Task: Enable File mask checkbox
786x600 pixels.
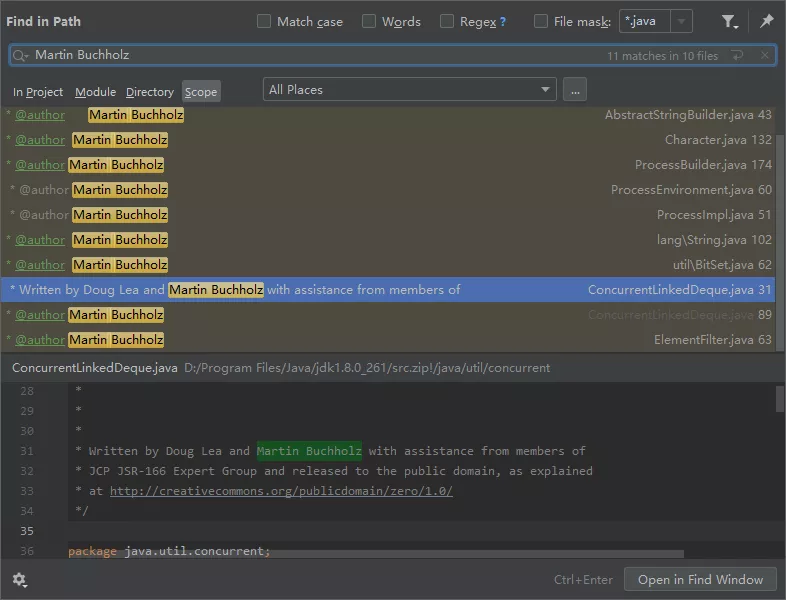Action: (x=541, y=21)
